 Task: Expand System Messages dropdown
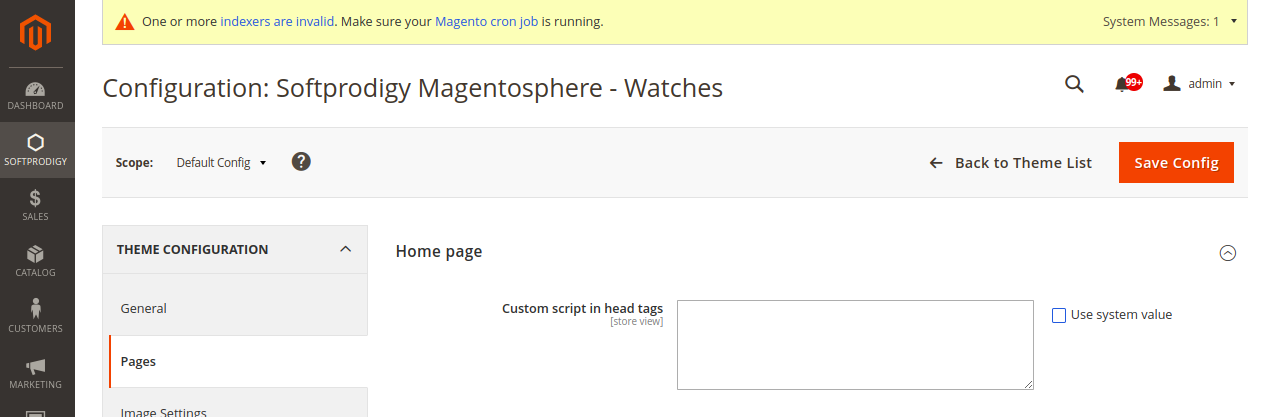point(1170,21)
